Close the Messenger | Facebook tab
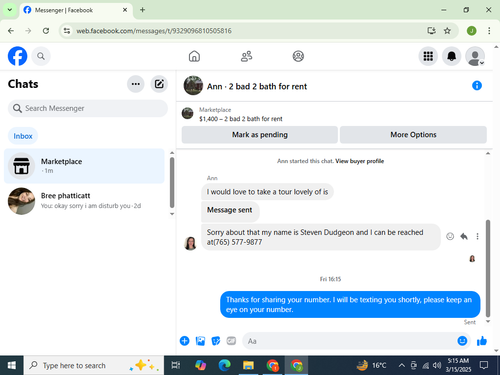The image size is (500, 375). pos(125,10)
